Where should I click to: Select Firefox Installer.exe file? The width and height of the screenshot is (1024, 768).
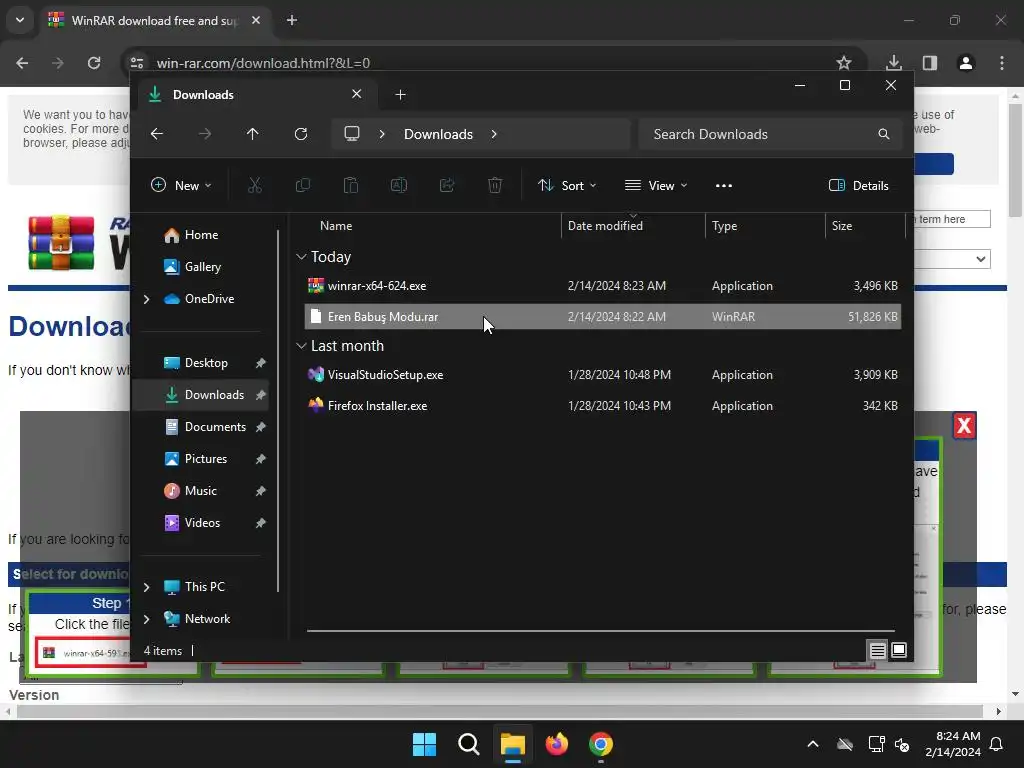click(x=603, y=406)
